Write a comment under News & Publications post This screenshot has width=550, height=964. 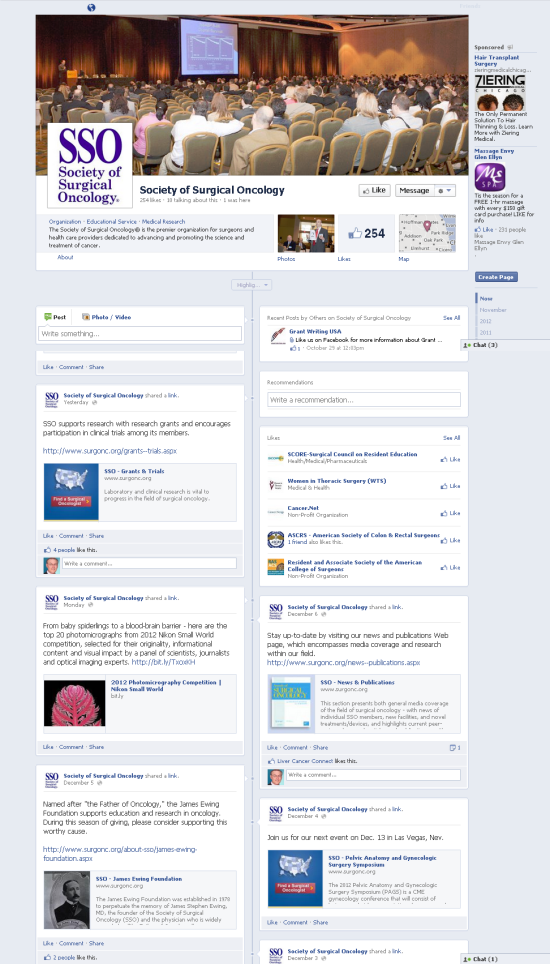point(373,775)
